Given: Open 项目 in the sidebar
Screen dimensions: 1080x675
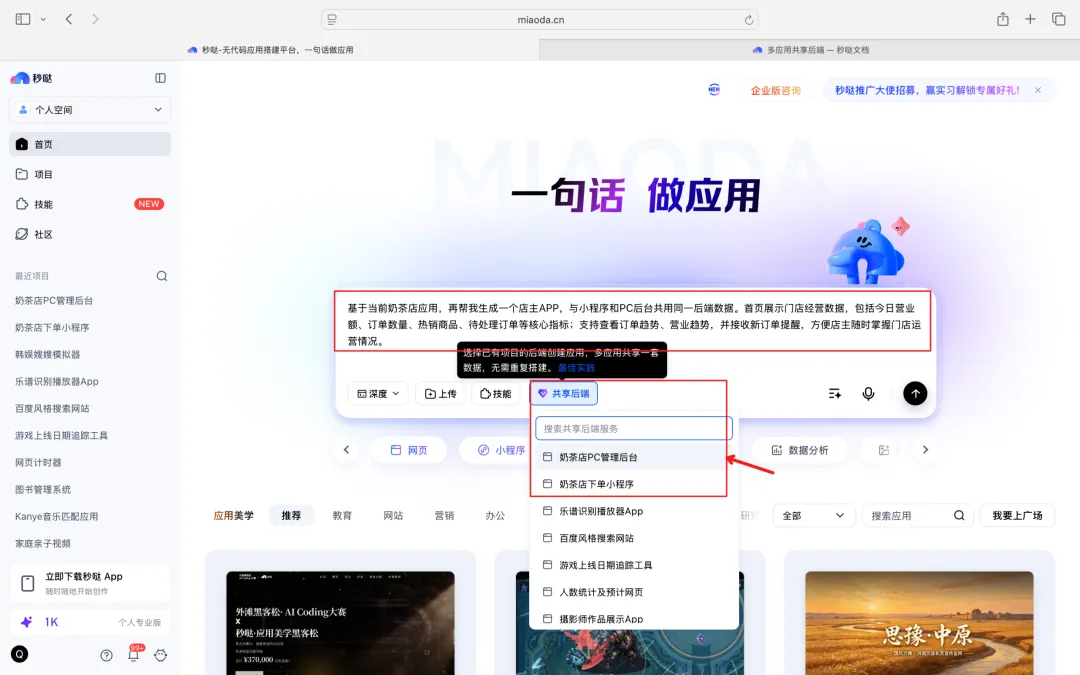Looking at the screenshot, I should click(90, 174).
